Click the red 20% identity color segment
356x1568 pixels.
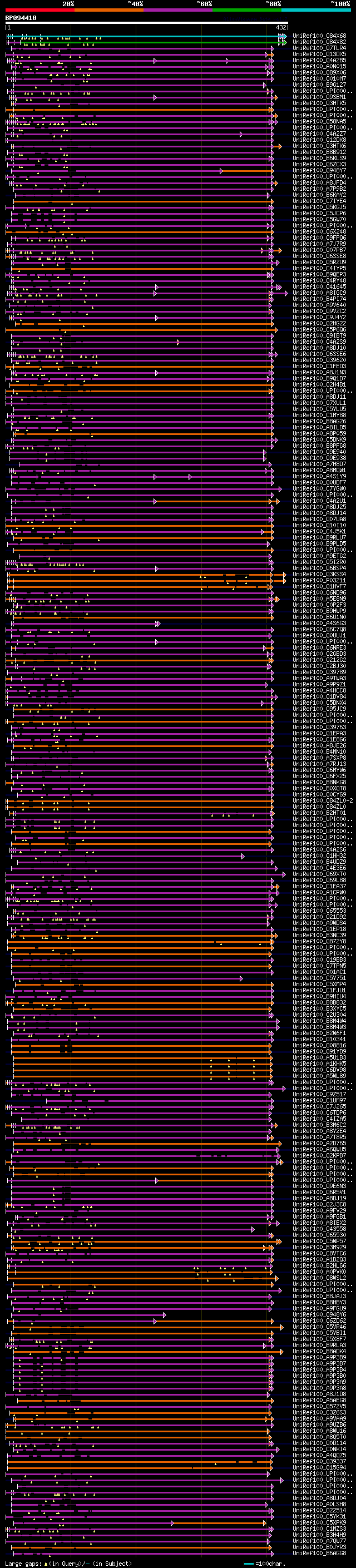[39, 10]
